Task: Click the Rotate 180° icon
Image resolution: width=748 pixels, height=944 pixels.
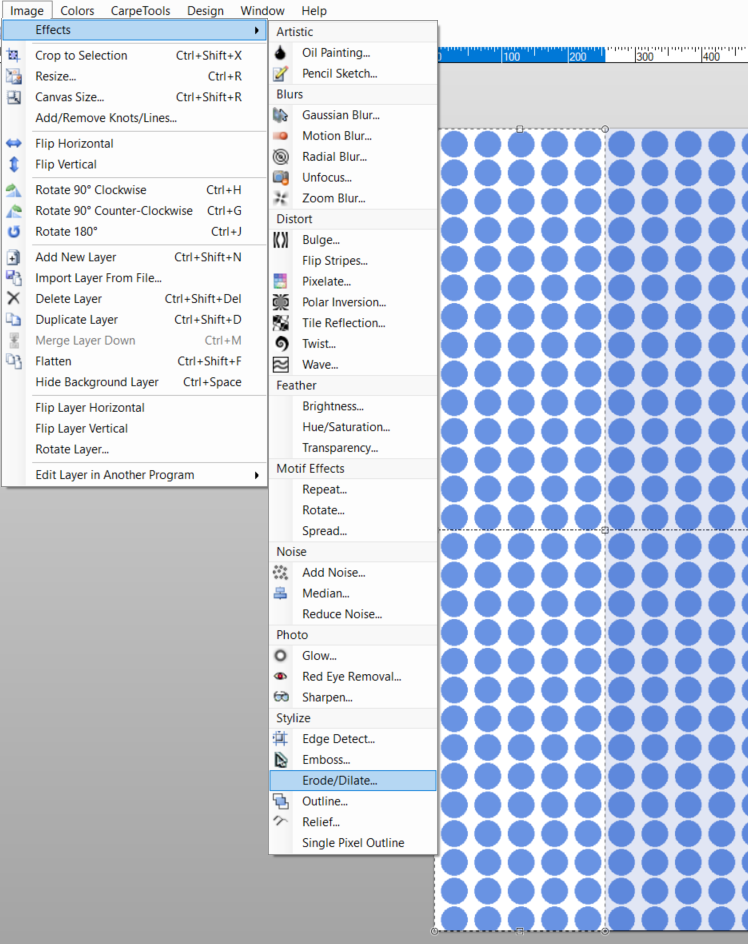Action: [14, 232]
